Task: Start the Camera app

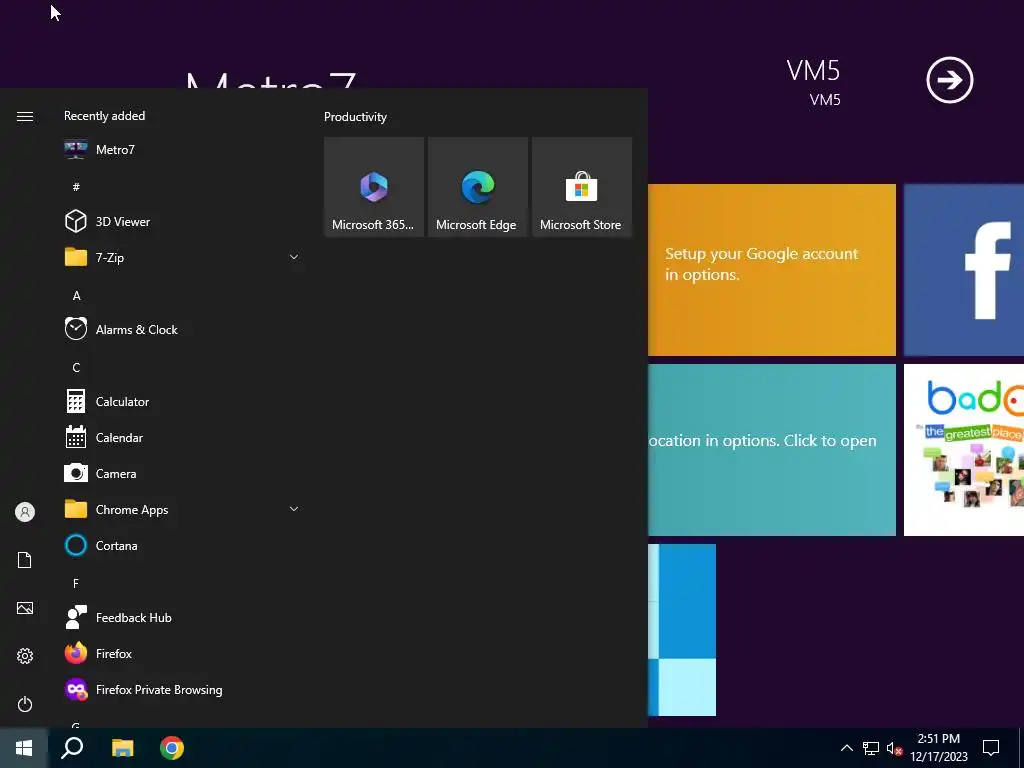Action: click(x=181, y=473)
